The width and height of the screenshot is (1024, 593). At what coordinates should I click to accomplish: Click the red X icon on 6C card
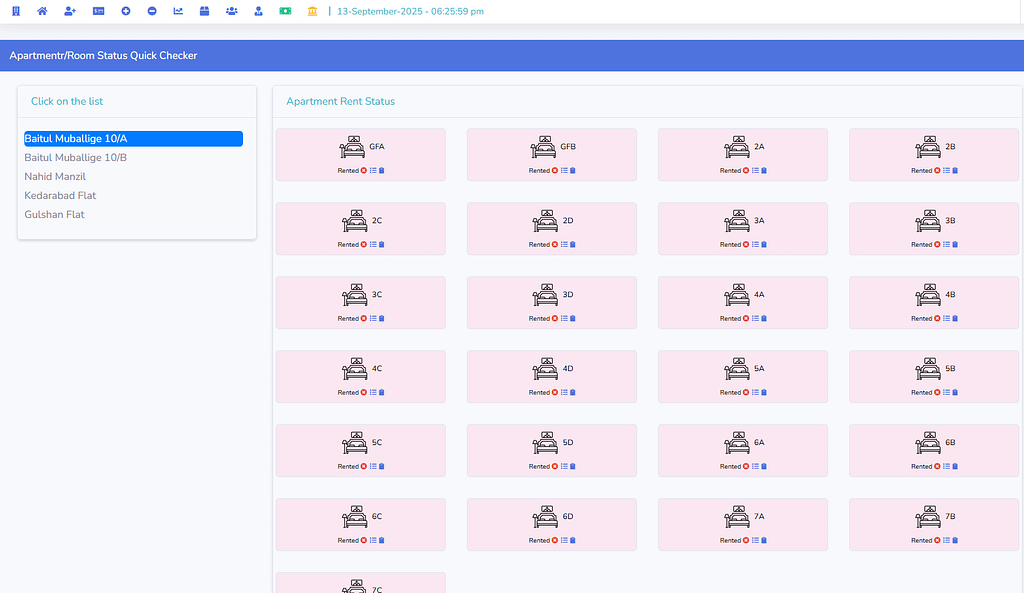point(364,540)
